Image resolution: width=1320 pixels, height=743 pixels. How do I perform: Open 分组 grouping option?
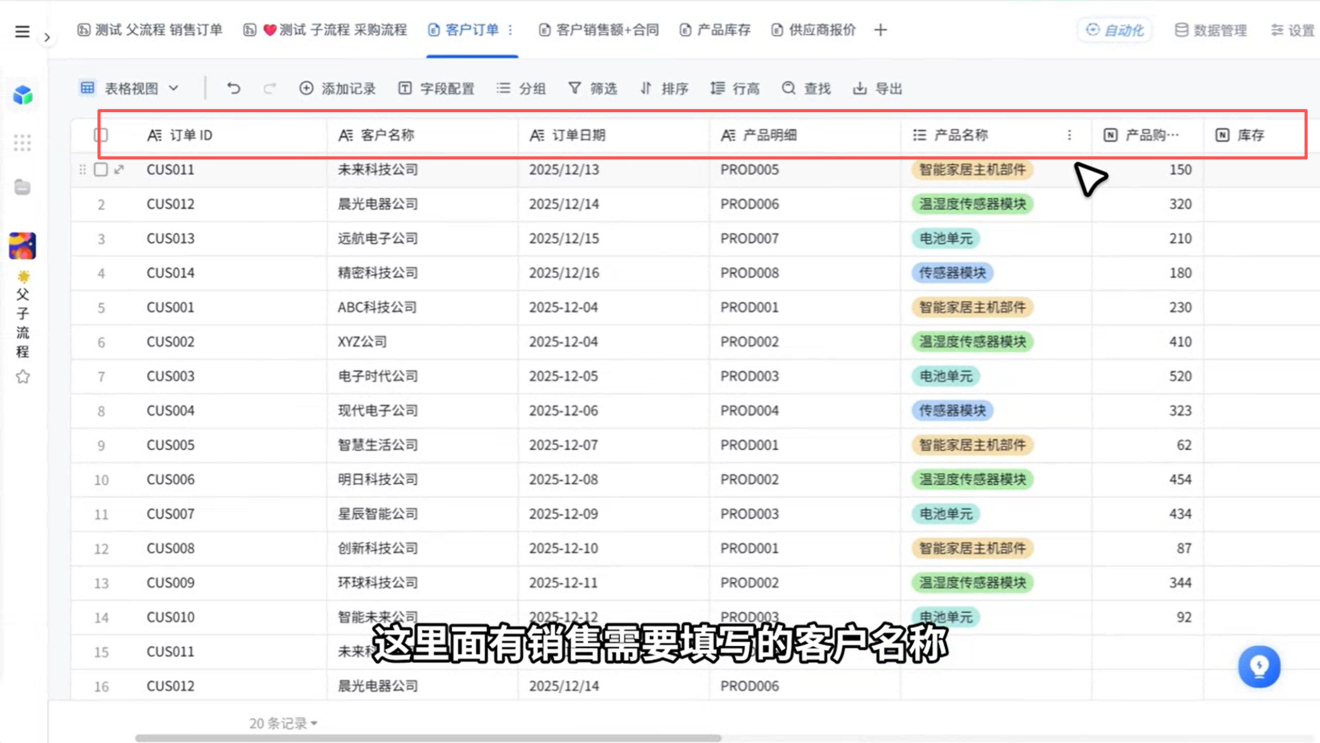521,88
